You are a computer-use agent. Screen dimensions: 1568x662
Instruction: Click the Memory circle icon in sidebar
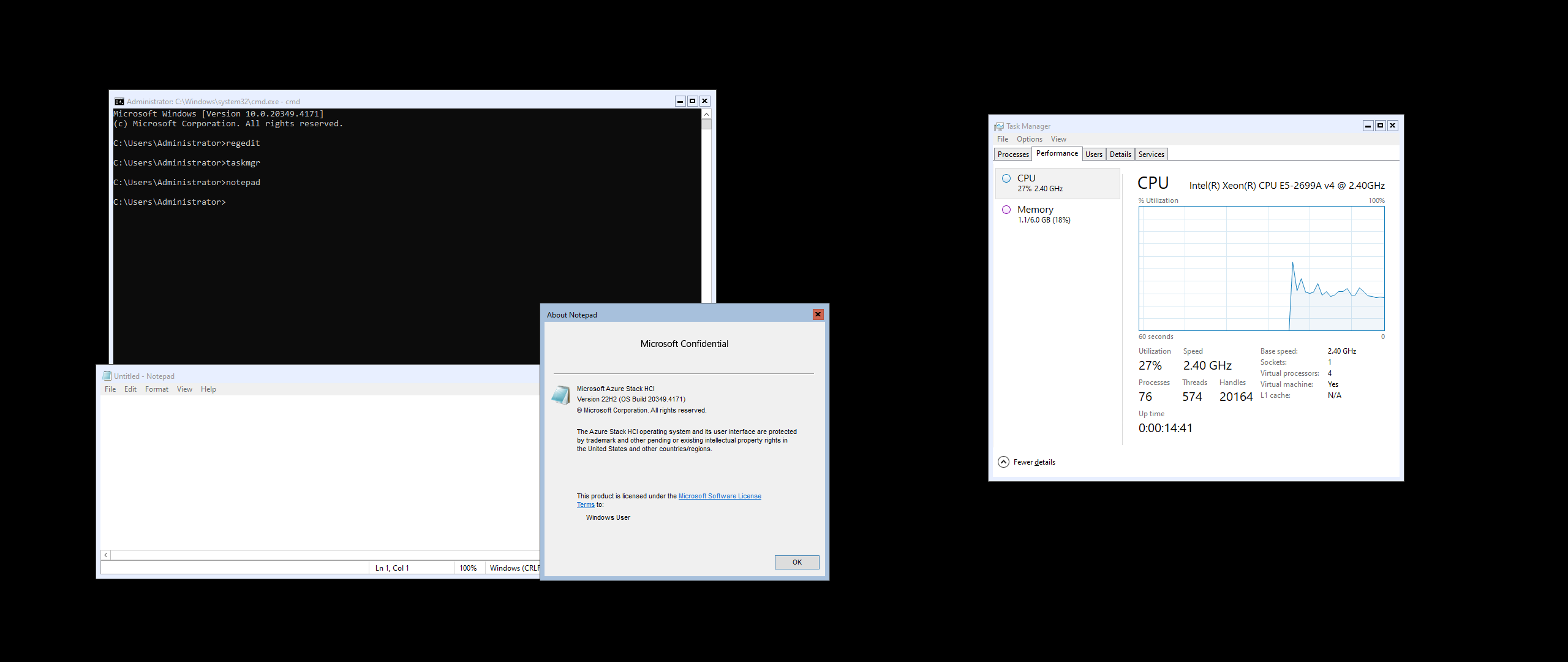[1006, 210]
